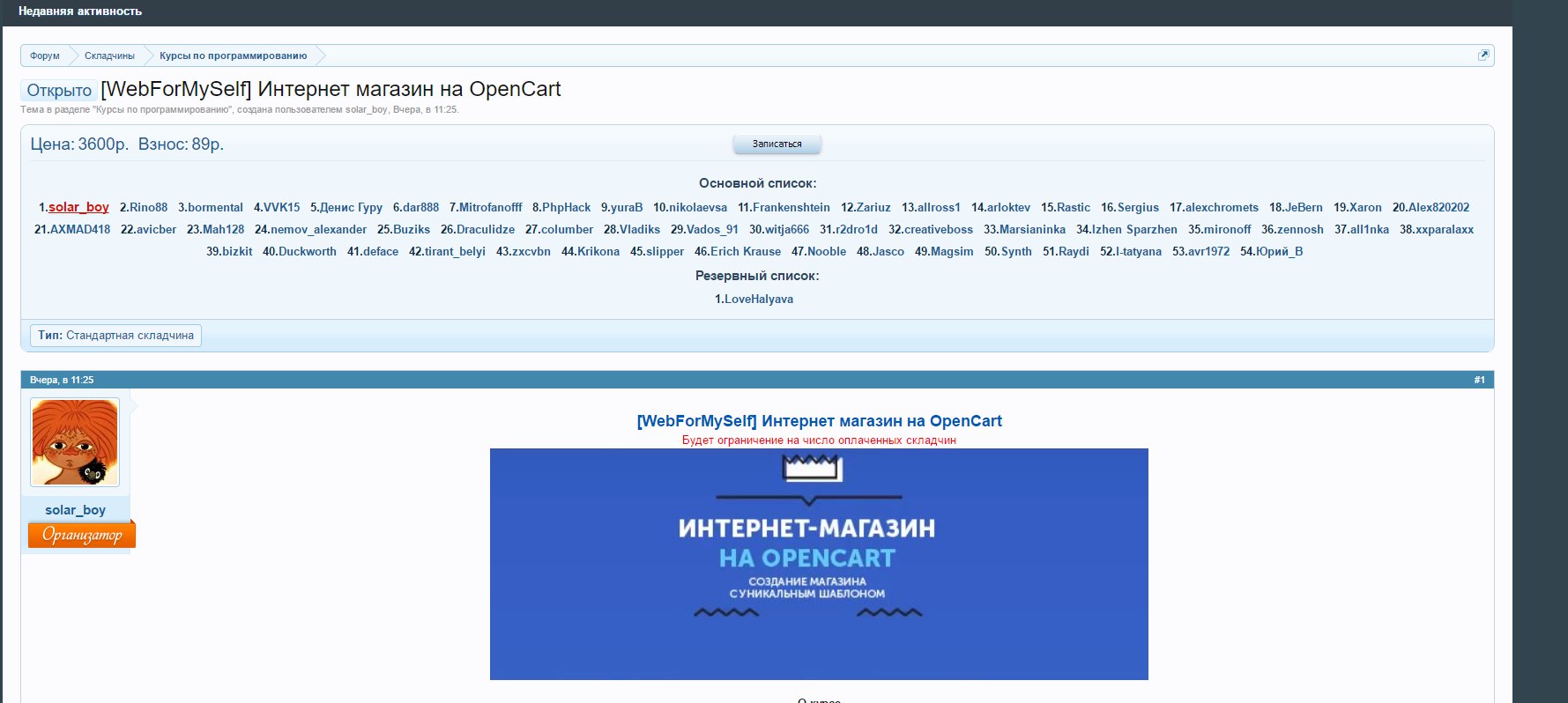Open participant nemov_alexander profile
The image size is (1568, 703).
(318, 229)
